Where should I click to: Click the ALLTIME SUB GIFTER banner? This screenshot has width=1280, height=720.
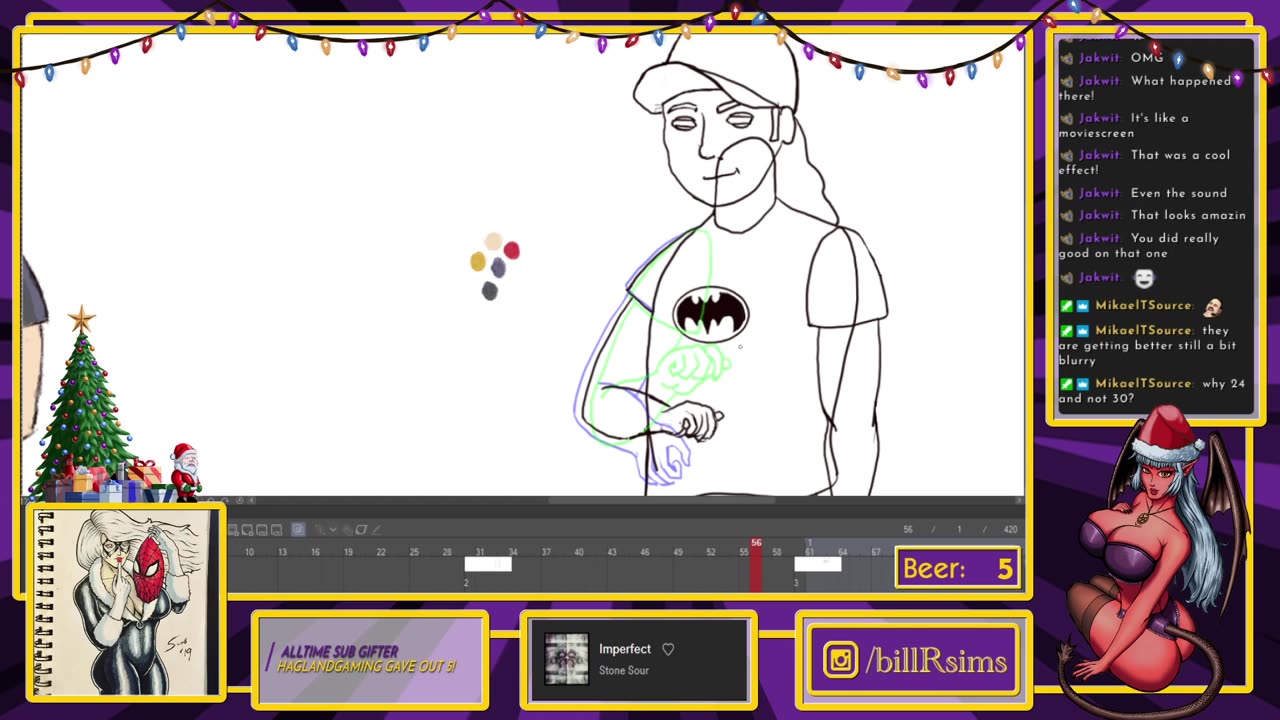pos(370,659)
